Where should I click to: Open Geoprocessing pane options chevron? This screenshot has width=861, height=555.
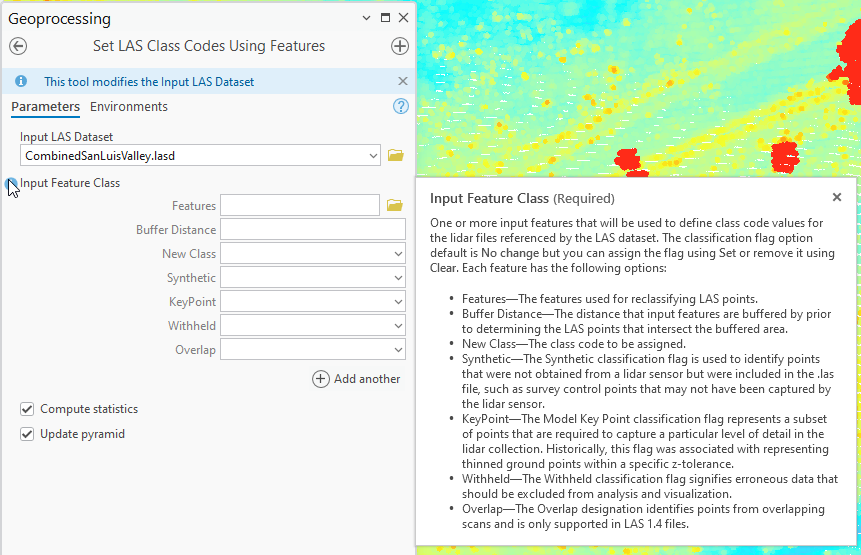pos(366,18)
